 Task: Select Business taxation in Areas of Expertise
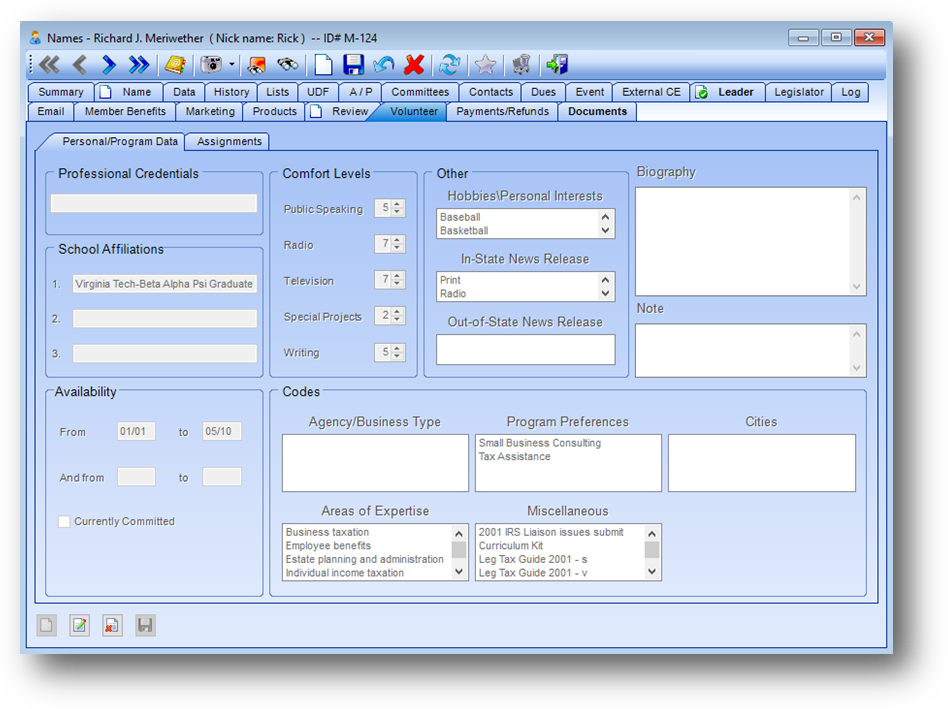[x=327, y=532]
